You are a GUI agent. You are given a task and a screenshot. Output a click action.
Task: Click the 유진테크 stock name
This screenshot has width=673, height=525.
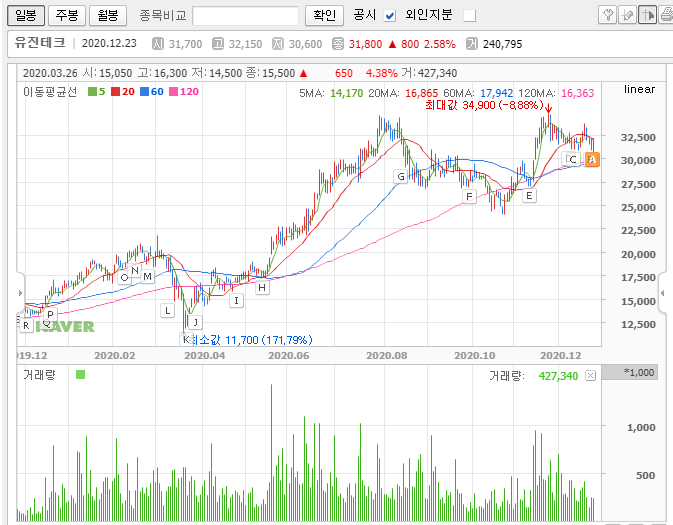40,42
